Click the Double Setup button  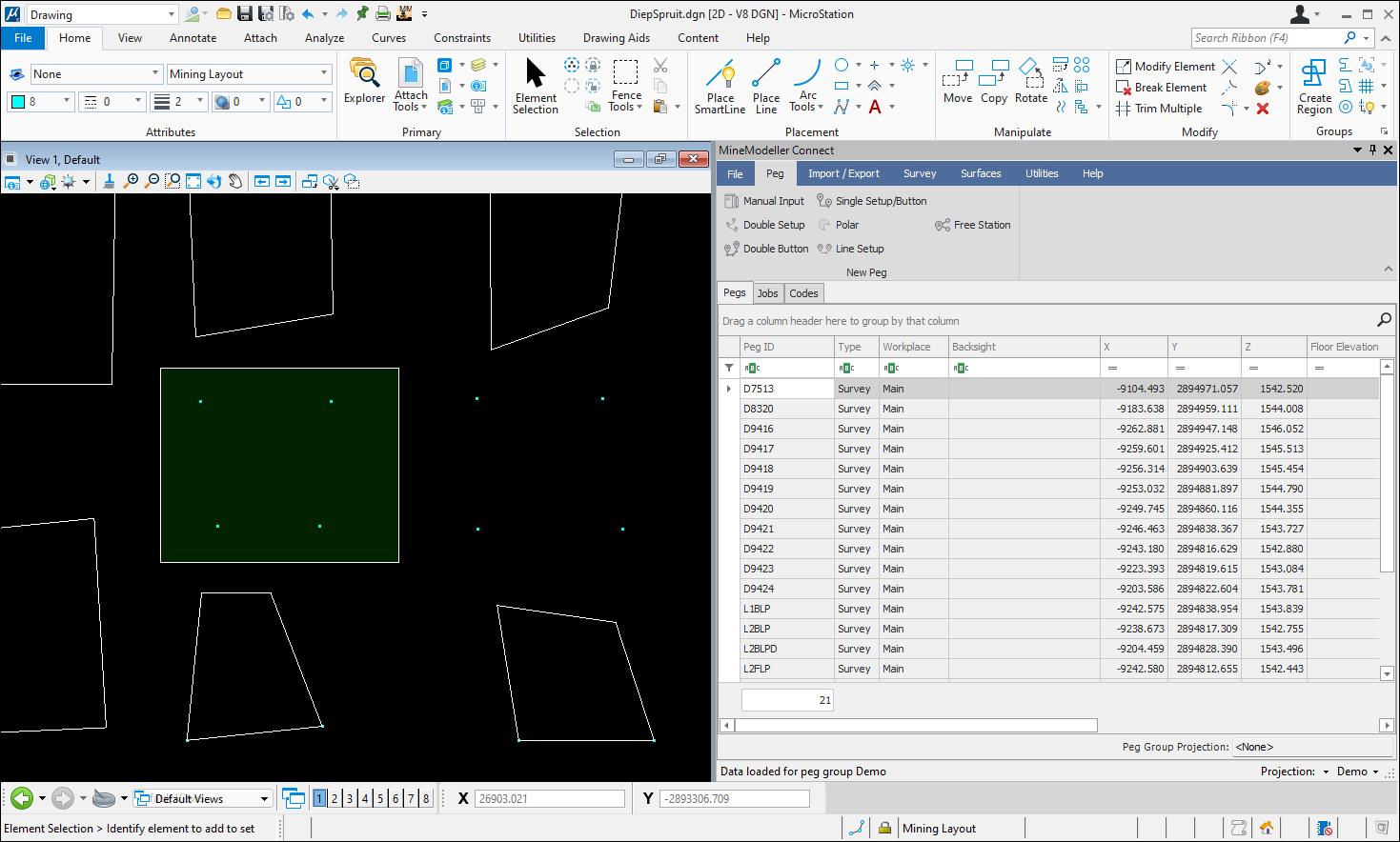coord(765,225)
